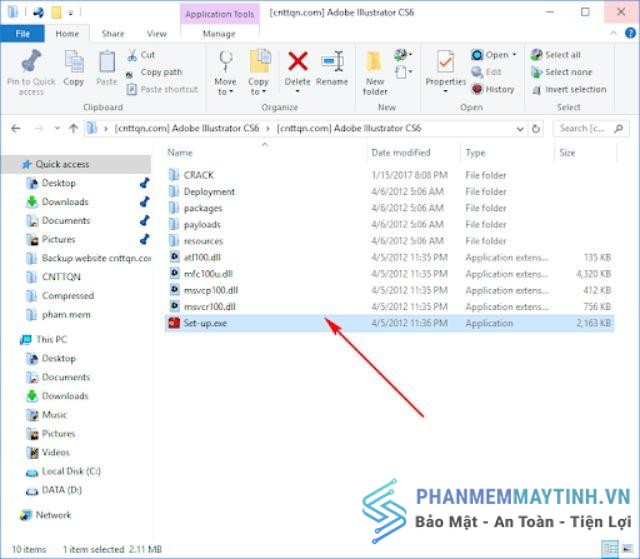
Task: Click Copy path in Clipboard group
Action: tap(154, 72)
